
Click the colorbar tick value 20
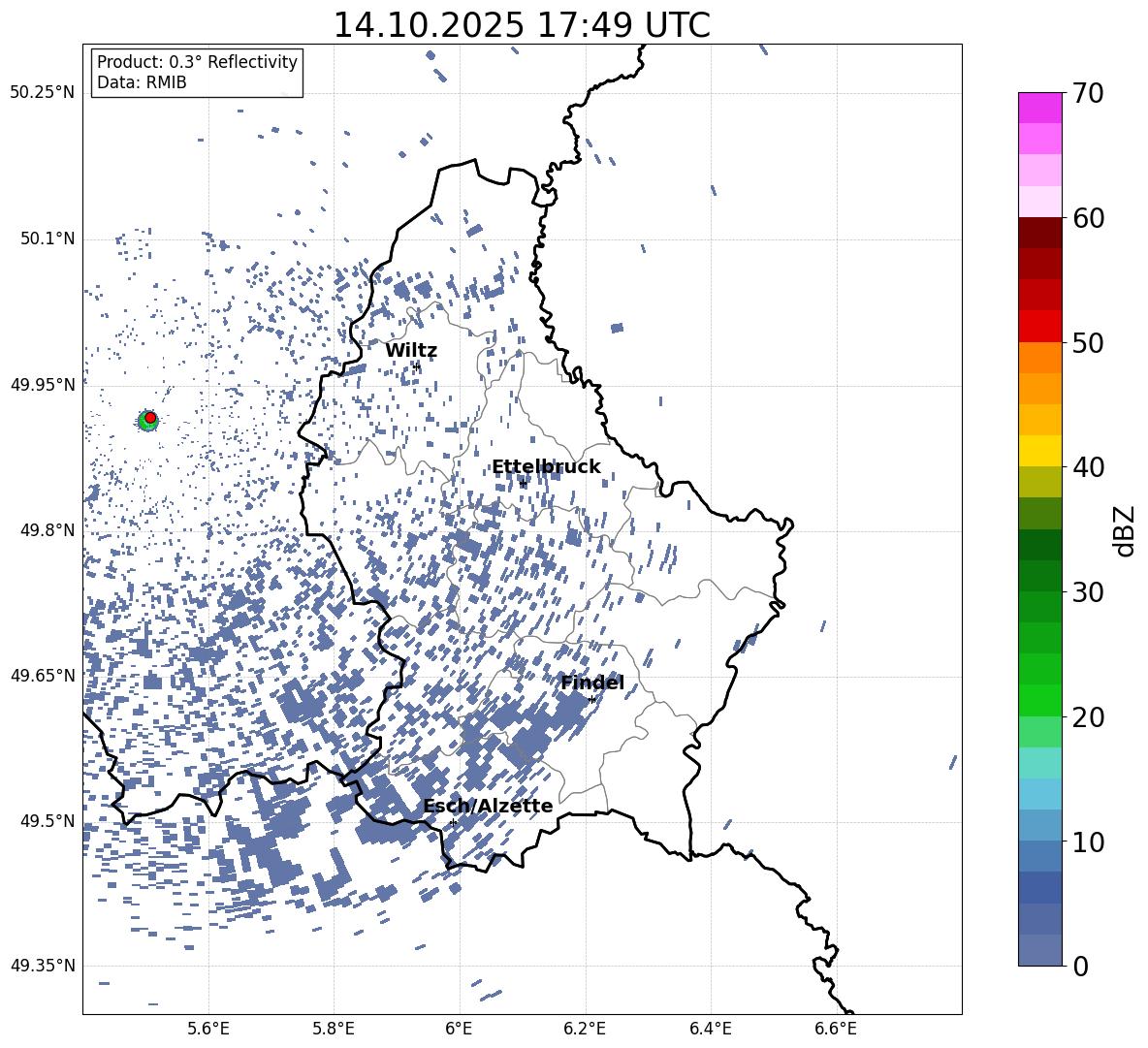pyautogui.click(x=1088, y=717)
